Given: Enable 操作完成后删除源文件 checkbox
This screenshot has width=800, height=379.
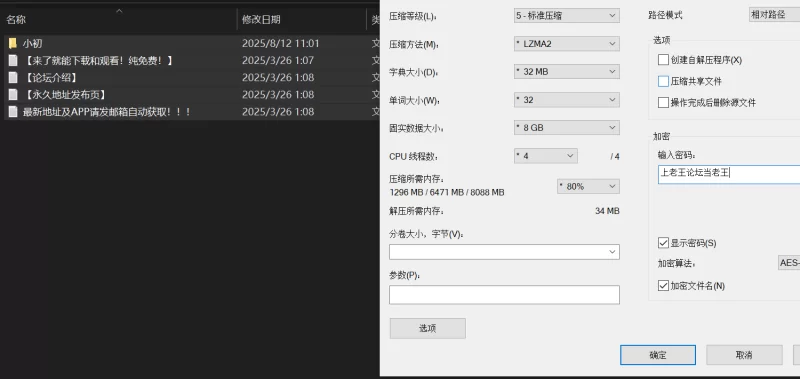Looking at the screenshot, I should [x=663, y=103].
